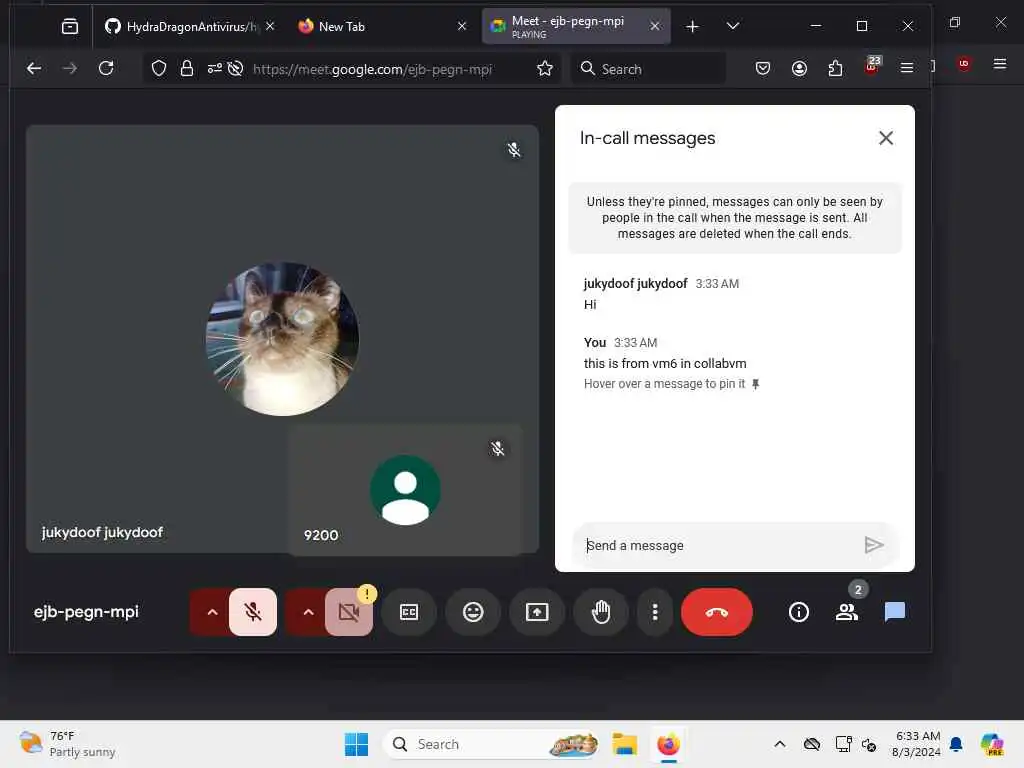Turn on the camera in Meet
Image resolution: width=1024 pixels, height=768 pixels.
(x=349, y=612)
